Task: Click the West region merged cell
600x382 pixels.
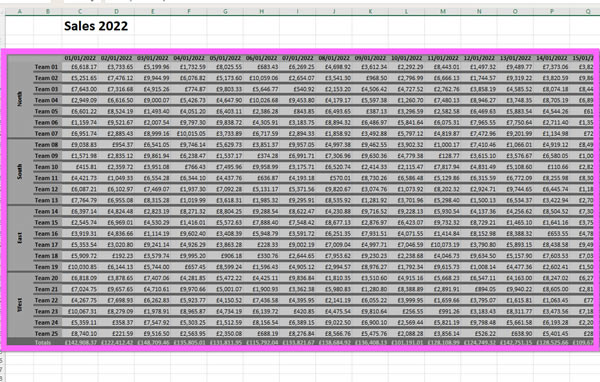Action: click(20, 305)
